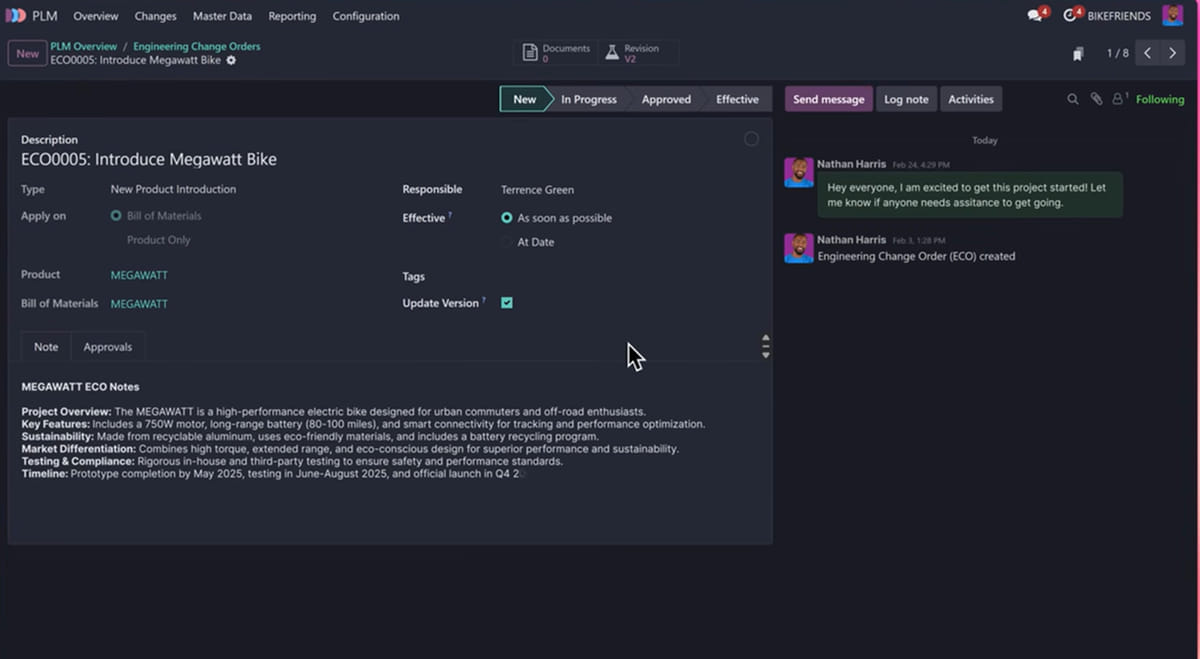Click Nathan Harris name on first message

(851, 164)
